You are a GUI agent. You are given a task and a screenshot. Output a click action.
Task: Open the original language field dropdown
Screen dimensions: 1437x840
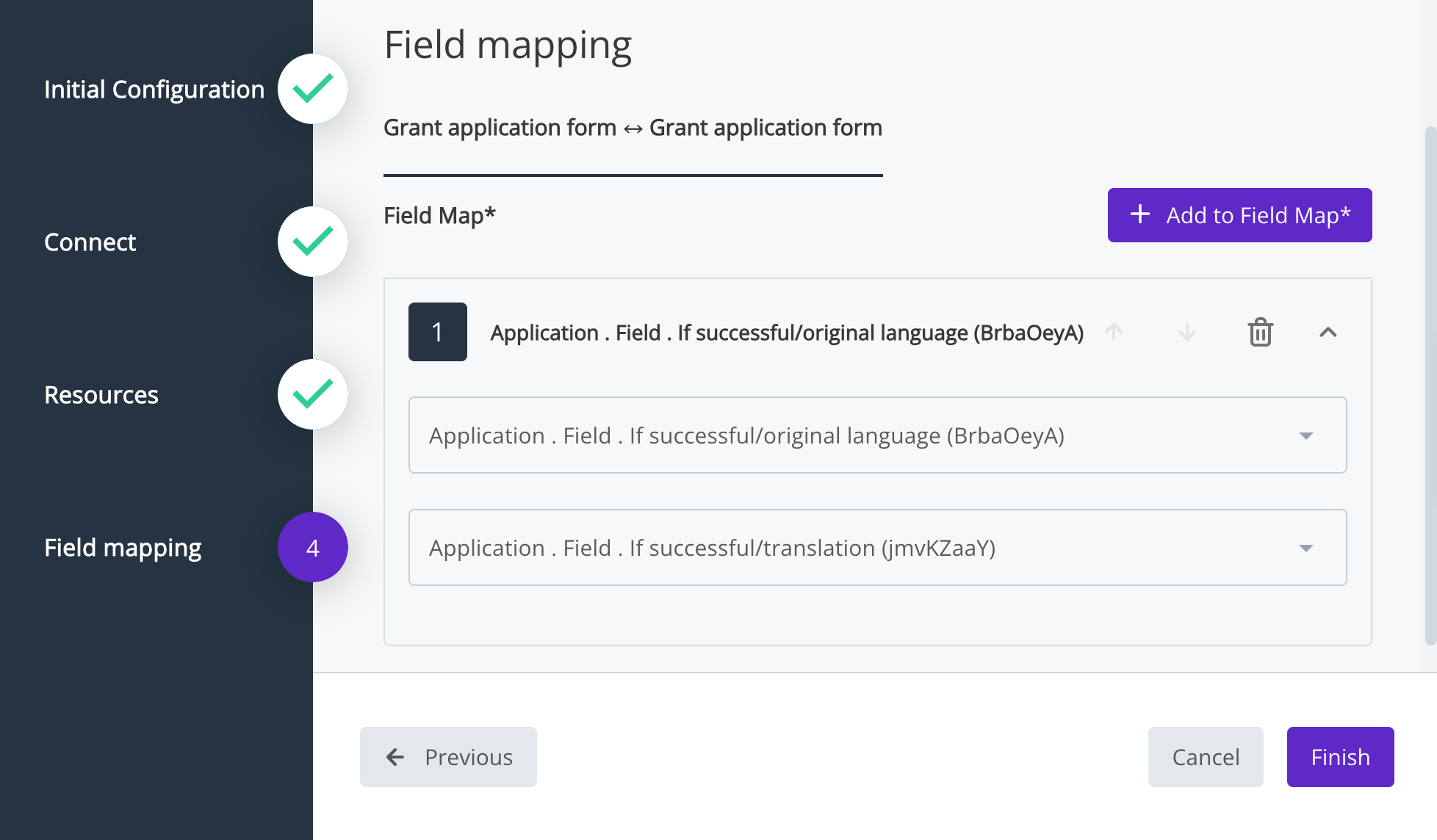pos(877,435)
